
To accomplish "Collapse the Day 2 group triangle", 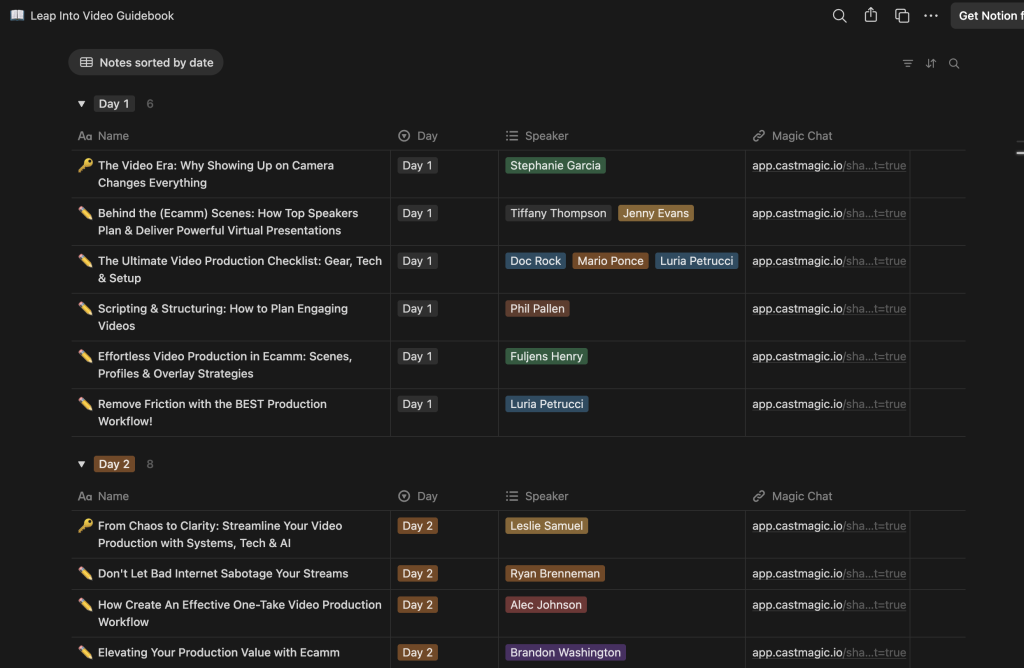I will 82,464.
